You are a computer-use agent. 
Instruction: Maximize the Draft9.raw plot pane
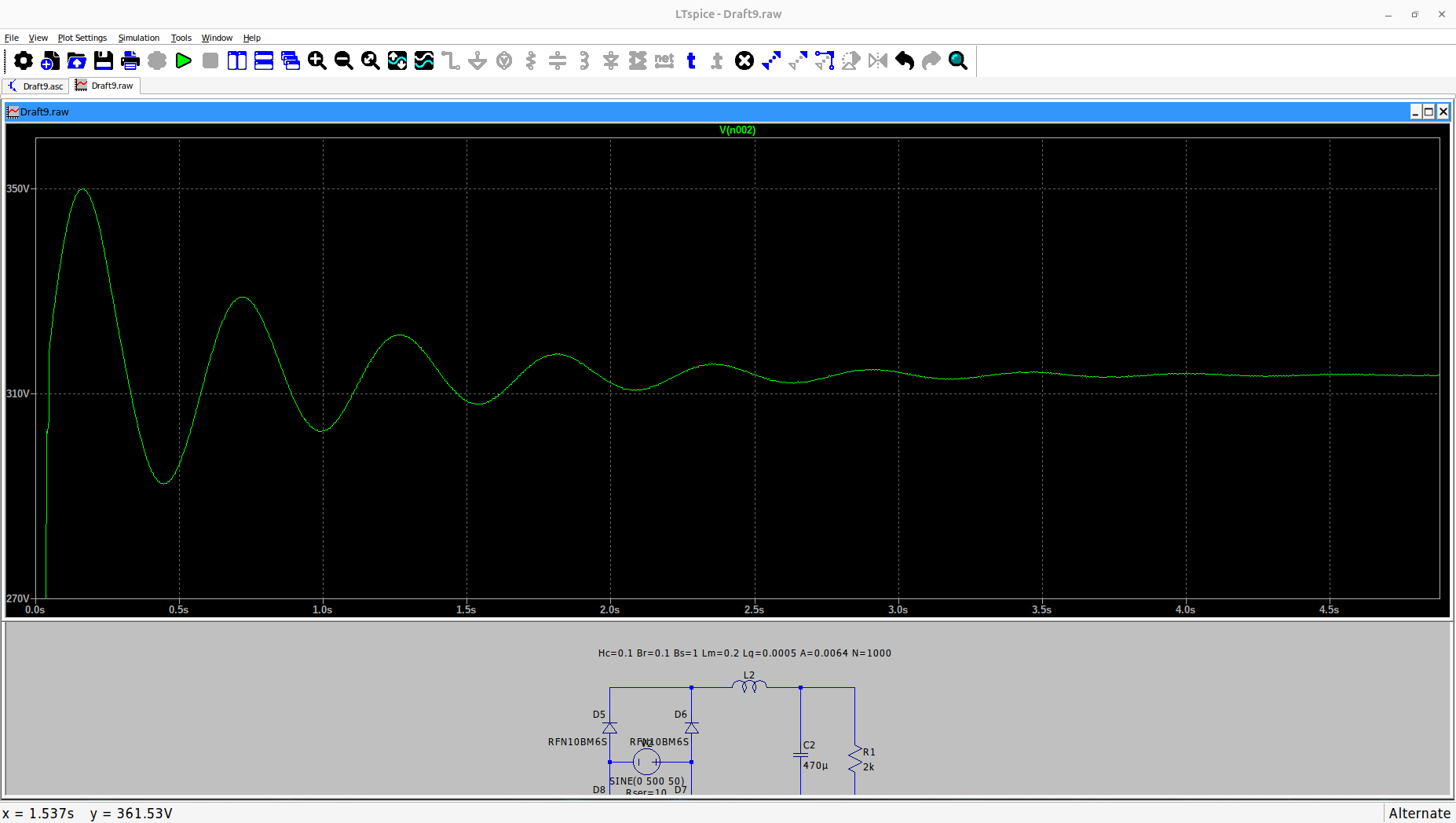[1429, 112]
